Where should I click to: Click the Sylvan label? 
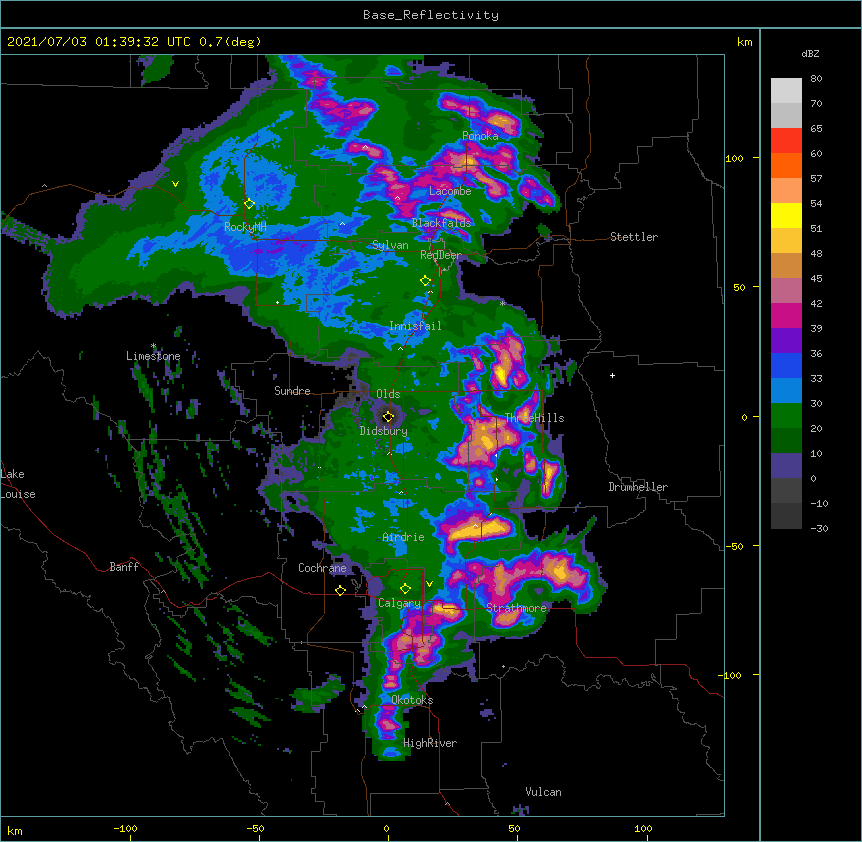click(x=390, y=245)
